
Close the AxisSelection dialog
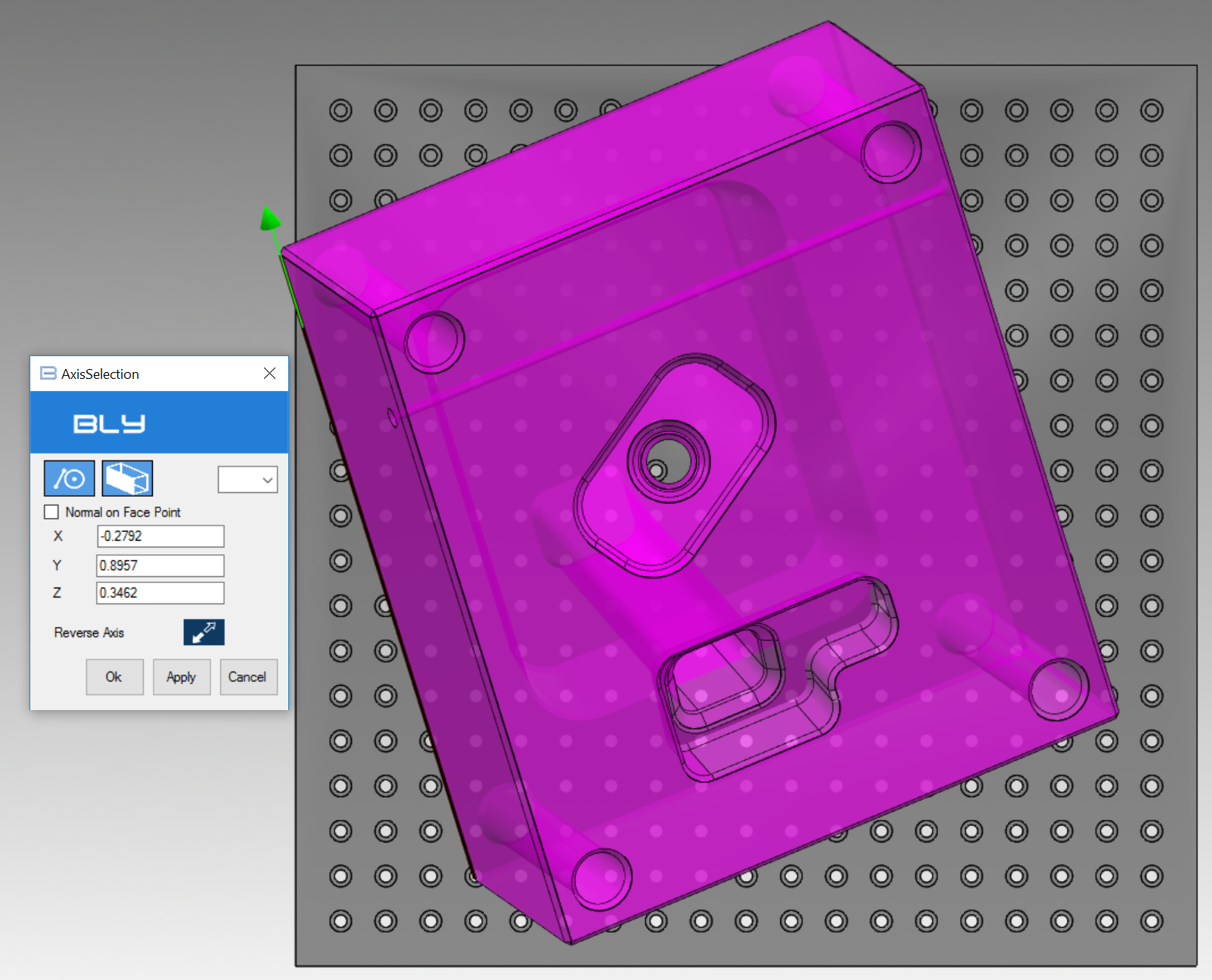click(269, 374)
